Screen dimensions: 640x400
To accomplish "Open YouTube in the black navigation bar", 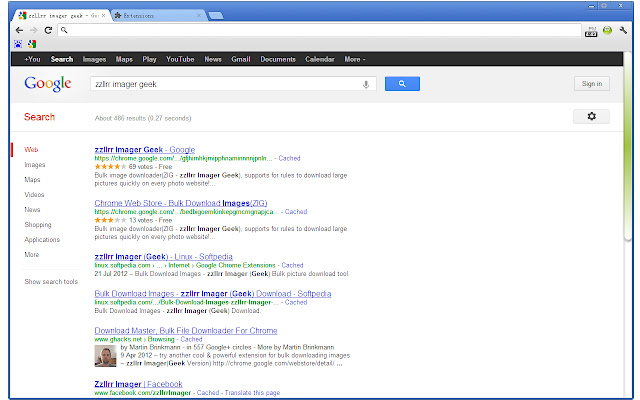I will point(180,59).
